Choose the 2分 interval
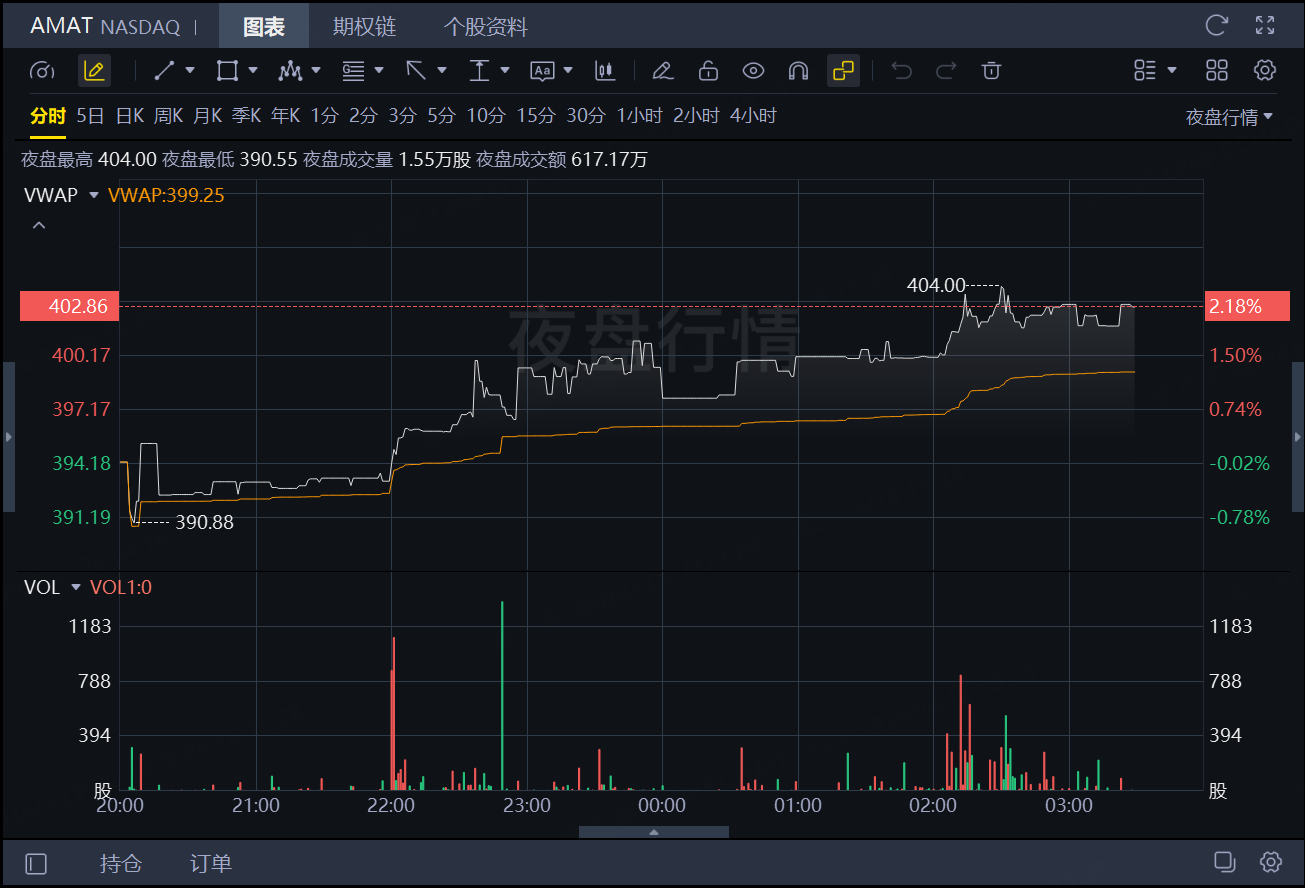The height and width of the screenshot is (888, 1305). coord(363,117)
